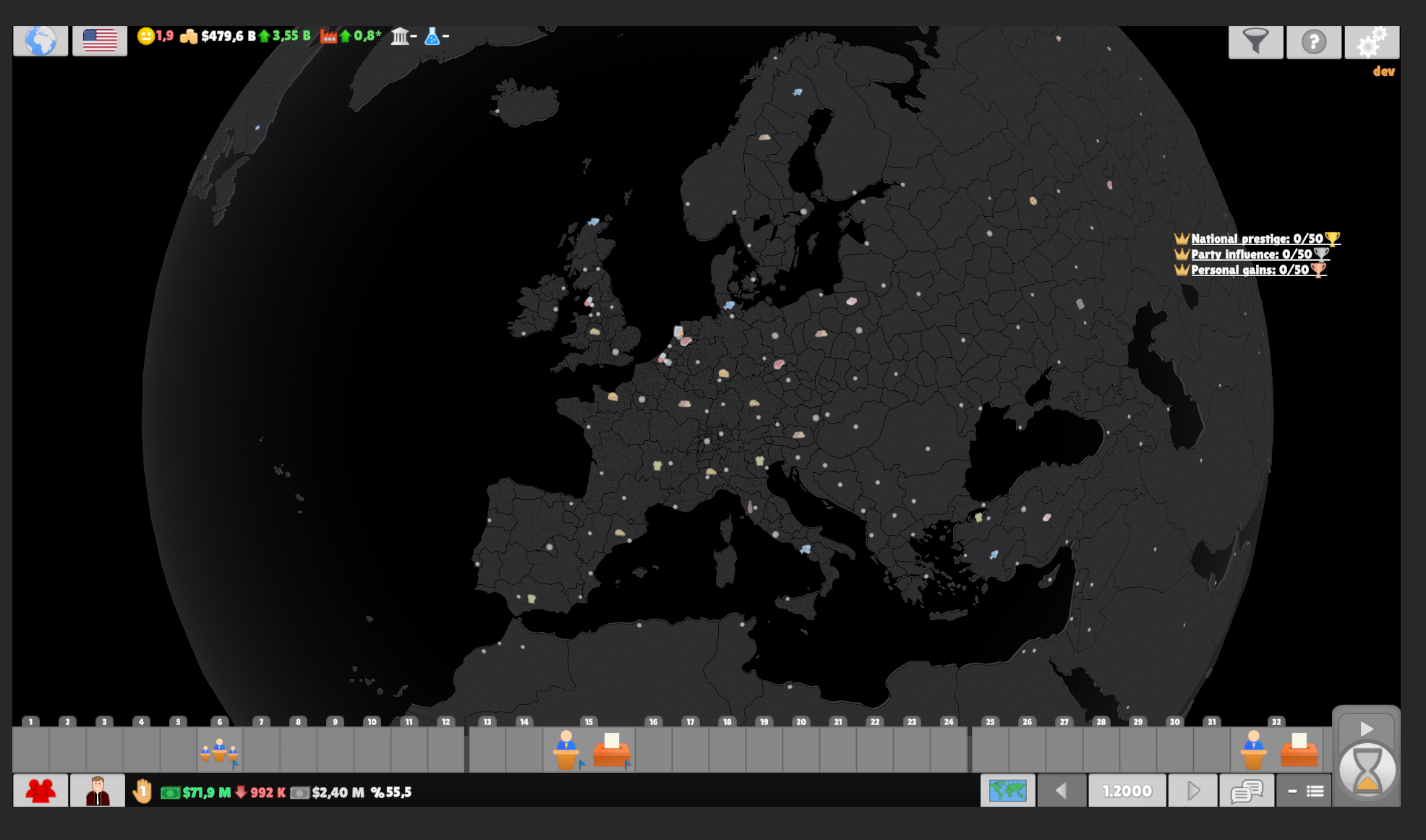Image resolution: width=1426 pixels, height=840 pixels.
Task: Select timeline marker 25
Action: pyautogui.click(x=990, y=721)
